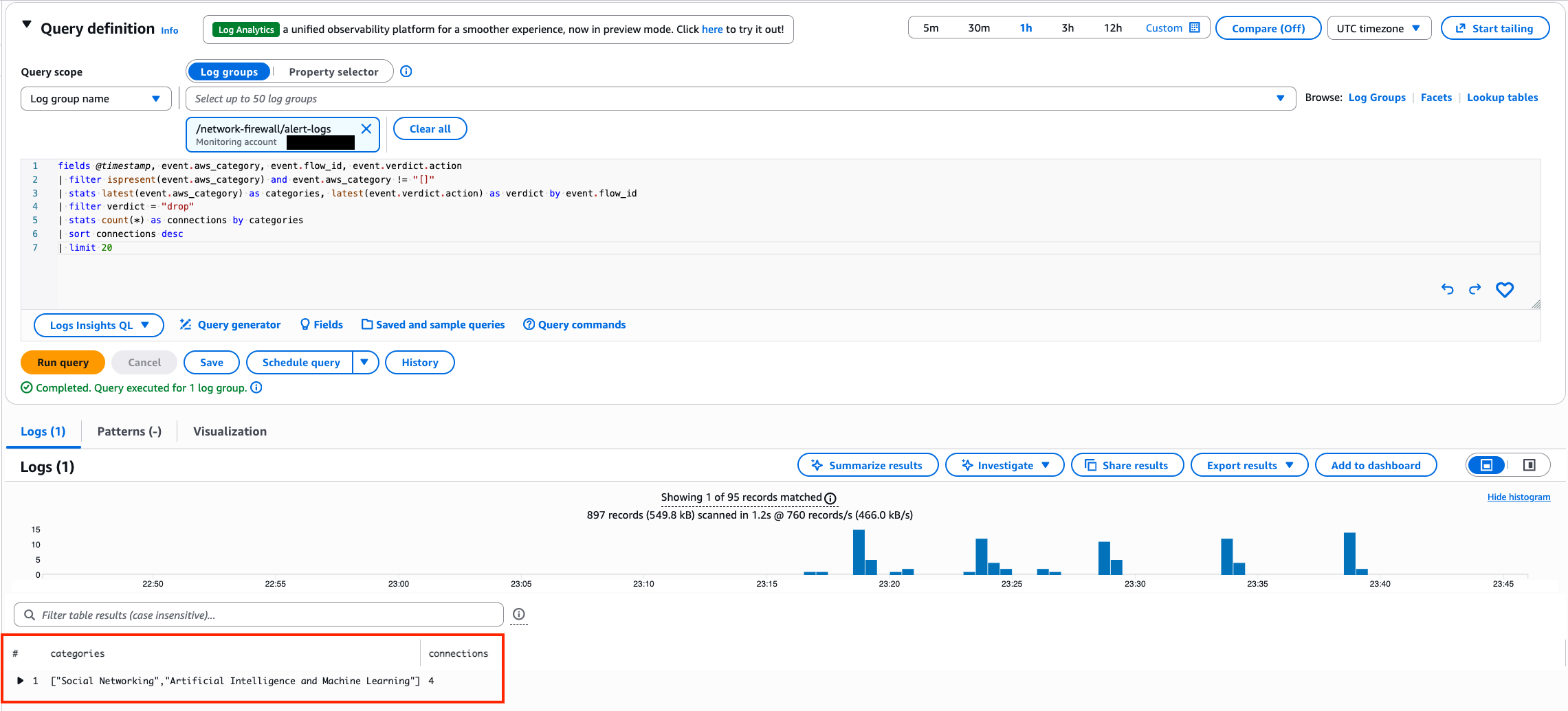Screen dimensions: 1568x711
Task: Click the Cancel button
Action: (x=144, y=362)
